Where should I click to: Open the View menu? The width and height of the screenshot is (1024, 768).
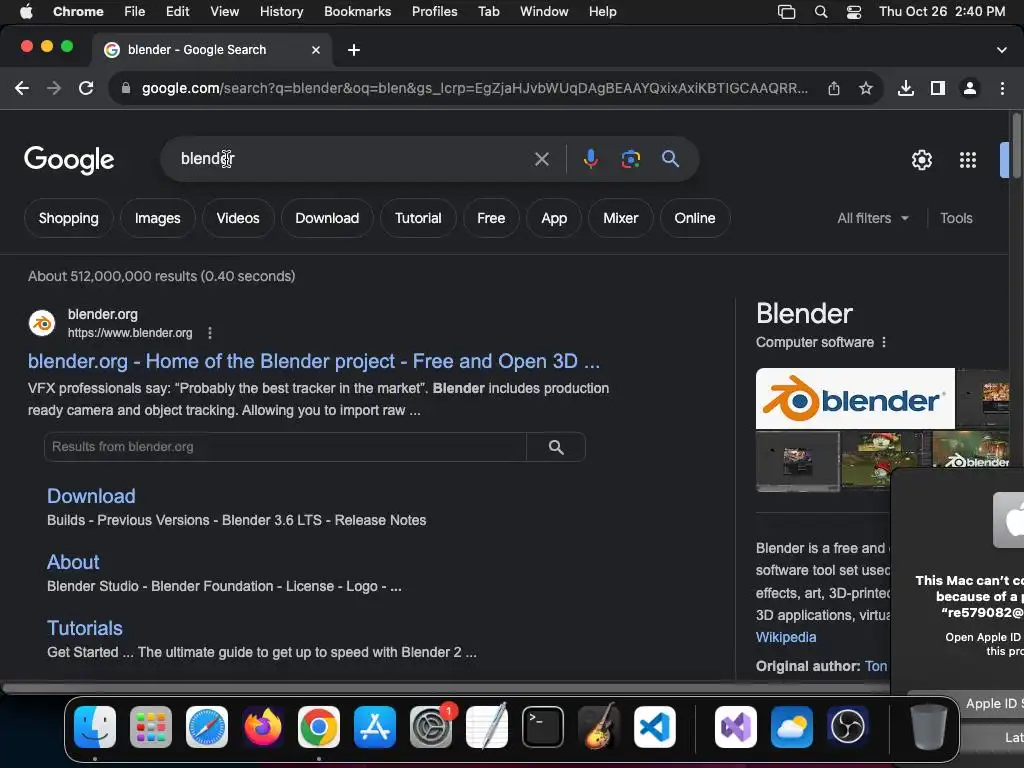tap(225, 12)
